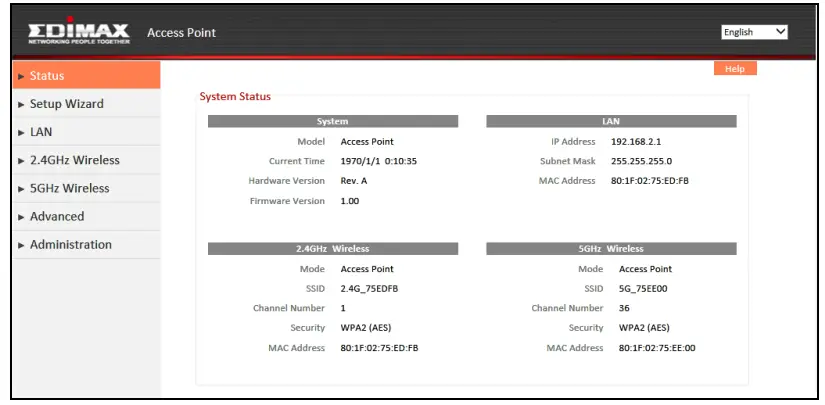Click firmware version value 1.00
The image size is (825, 405).
pyautogui.click(x=349, y=201)
